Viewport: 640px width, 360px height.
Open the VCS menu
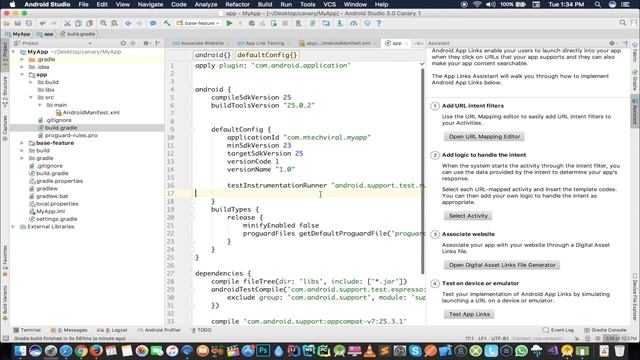point(329,4)
